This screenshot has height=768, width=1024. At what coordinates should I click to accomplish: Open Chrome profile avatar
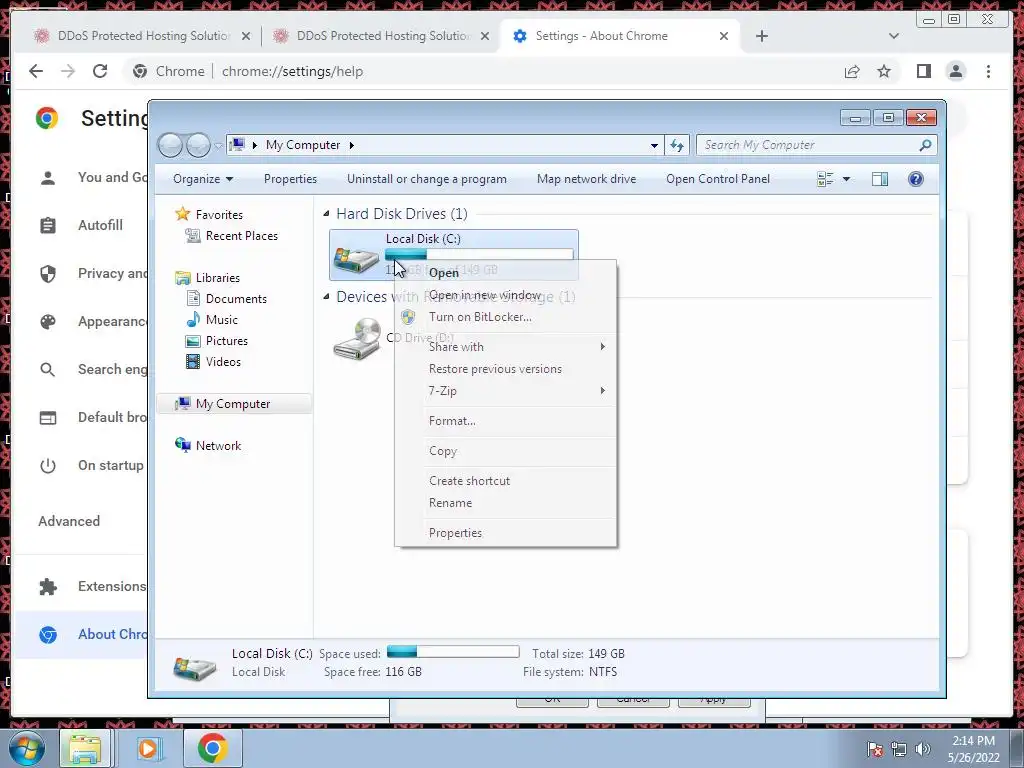955,71
